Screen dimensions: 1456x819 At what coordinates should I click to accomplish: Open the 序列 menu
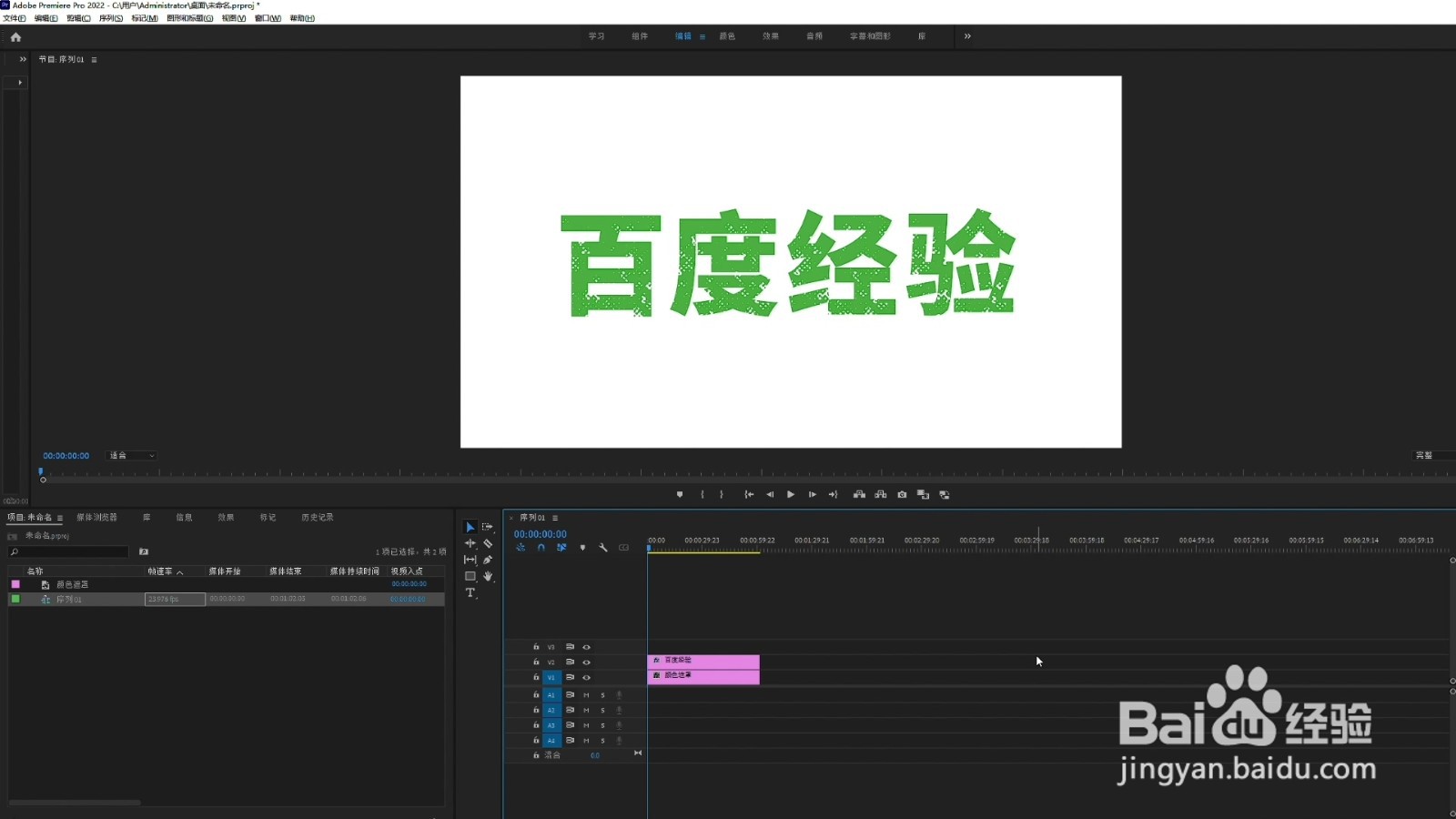[111, 18]
